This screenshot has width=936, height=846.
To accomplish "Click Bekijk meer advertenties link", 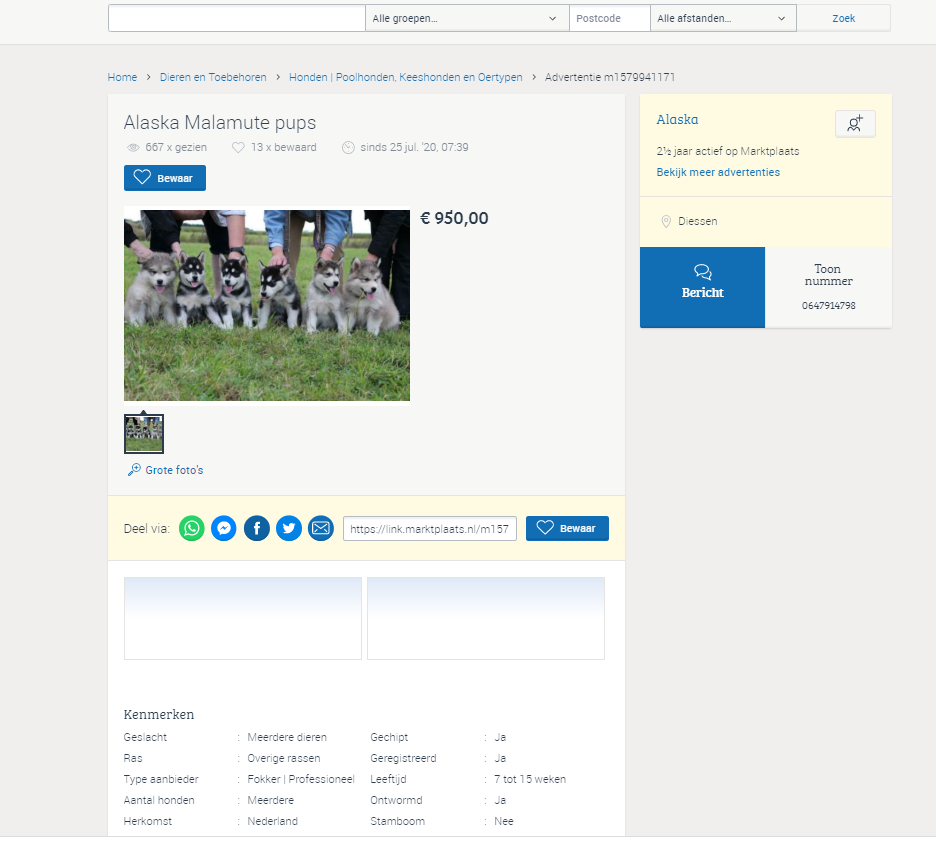I will pos(718,172).
